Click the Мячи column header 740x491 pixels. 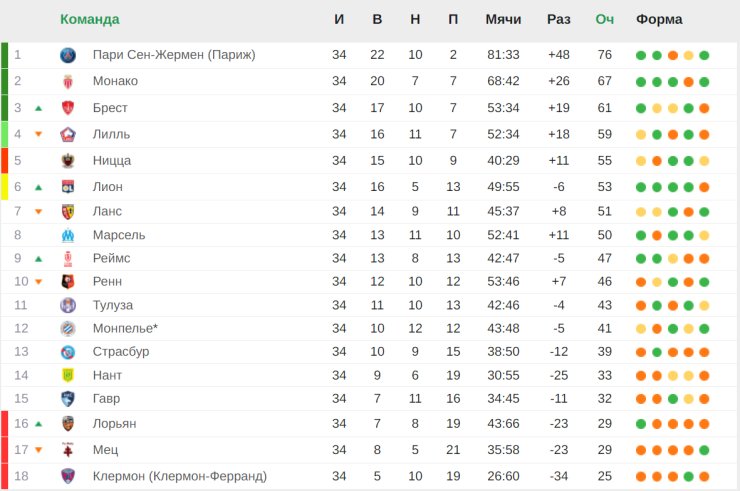point(503,19)
